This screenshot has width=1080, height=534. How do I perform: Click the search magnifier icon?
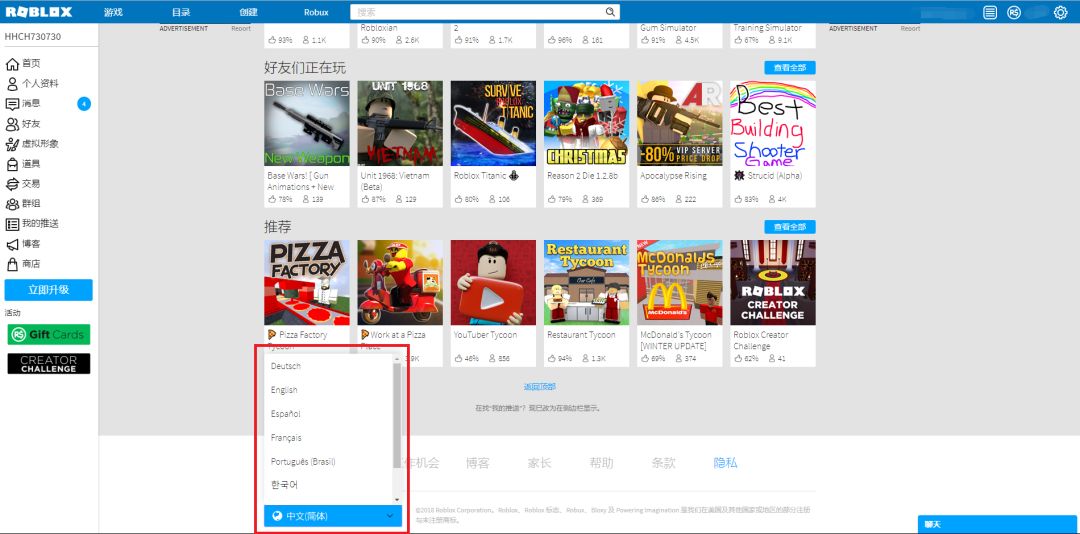(610, 12)
